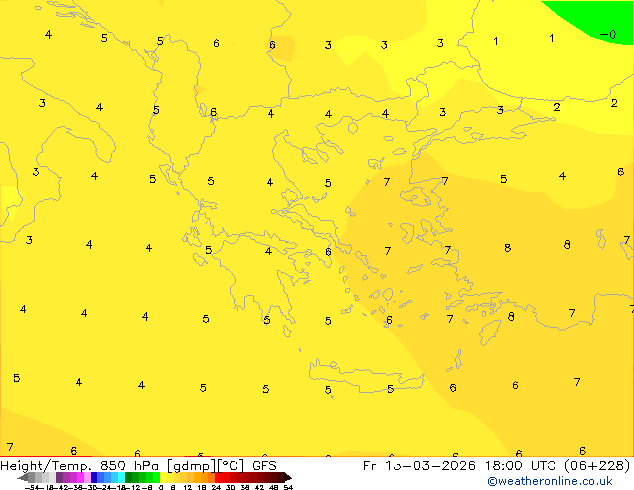The width and height of the screenshot is (634, 490).
Task: Click the red legend swatch above 24
Action: 218,477
